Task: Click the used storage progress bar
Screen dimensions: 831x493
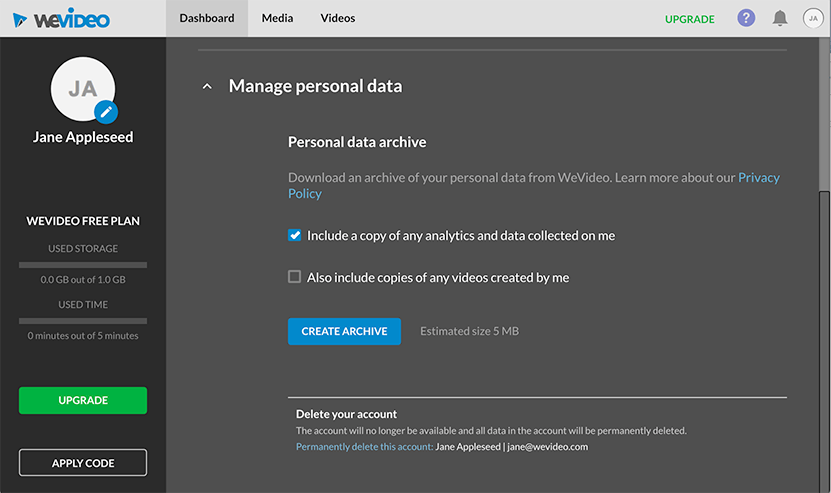Action: (83, 265)
